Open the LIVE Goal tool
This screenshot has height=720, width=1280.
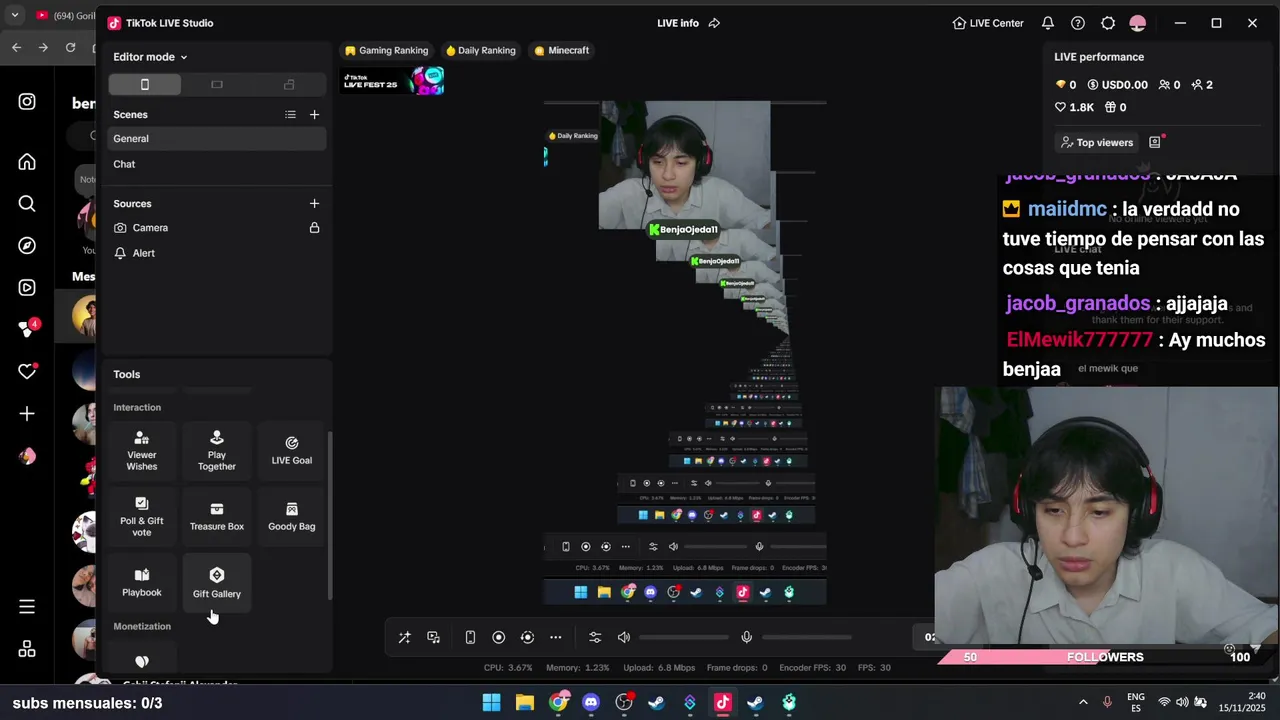tap(292, 450)
